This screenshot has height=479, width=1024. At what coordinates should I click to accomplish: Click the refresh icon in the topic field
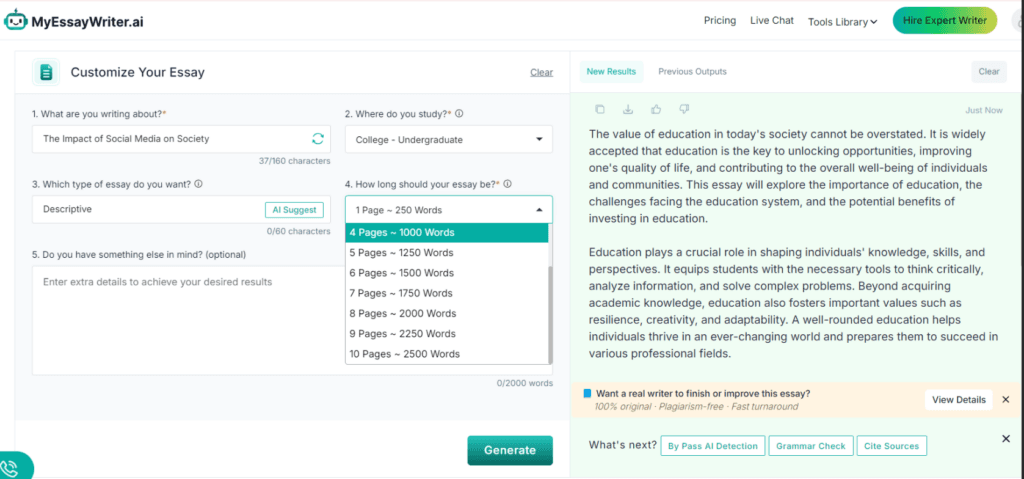click(x=318, y=139)
